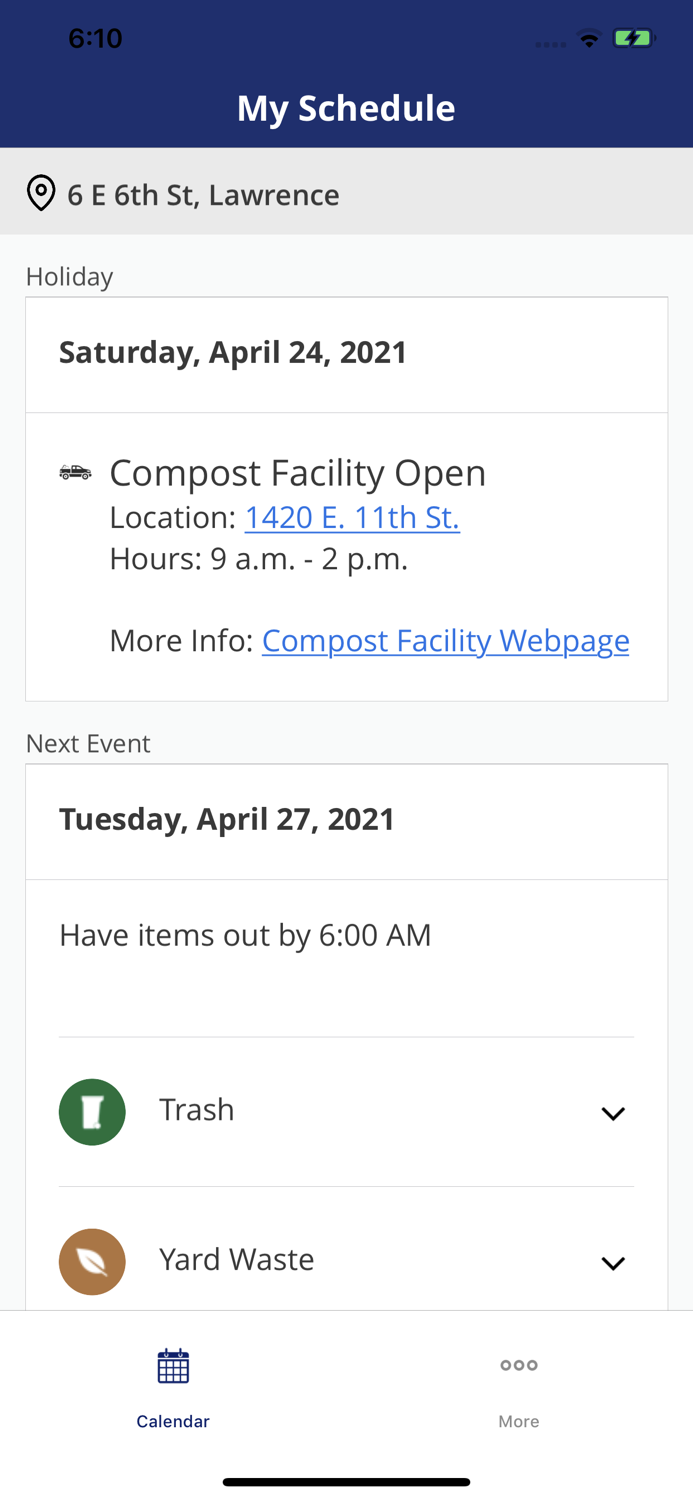Select the Calendar tab
This screenshot has width=693, height=1500.
click(x=173, y=1390)
